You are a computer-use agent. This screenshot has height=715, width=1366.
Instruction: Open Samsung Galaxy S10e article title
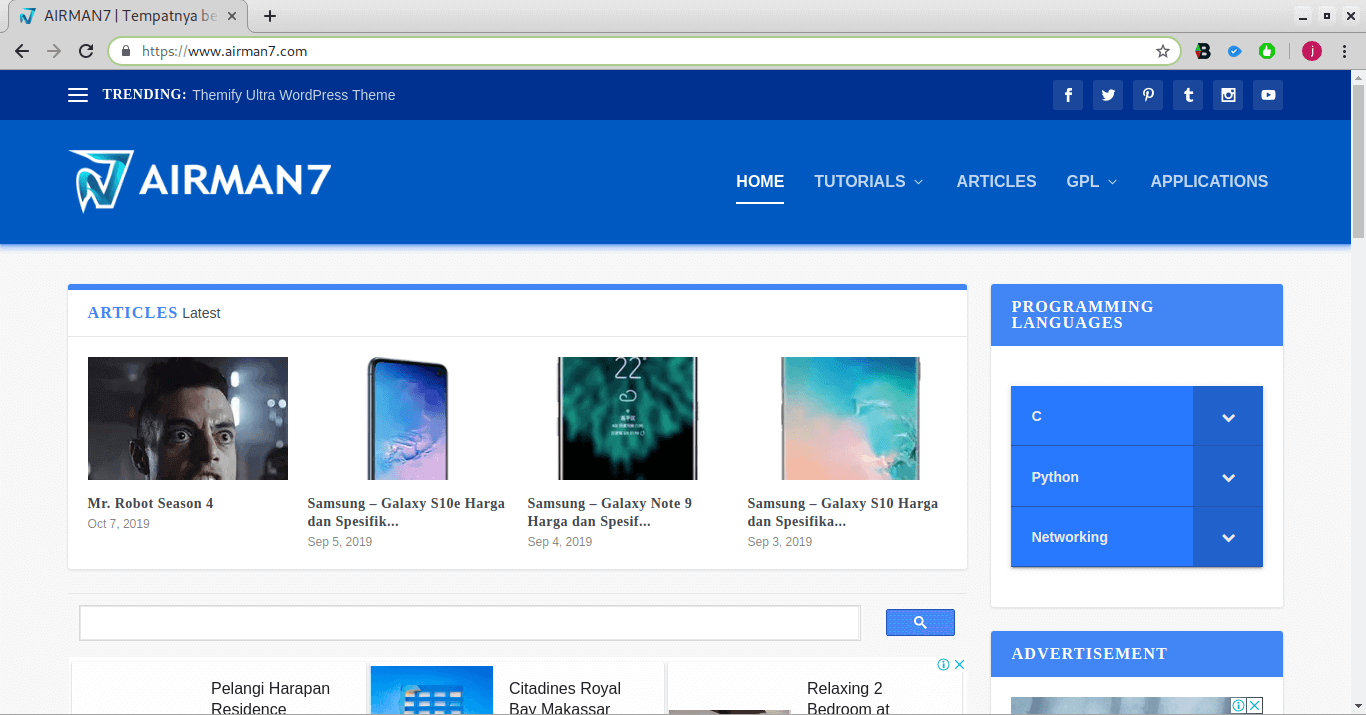[x=406, y=512]
